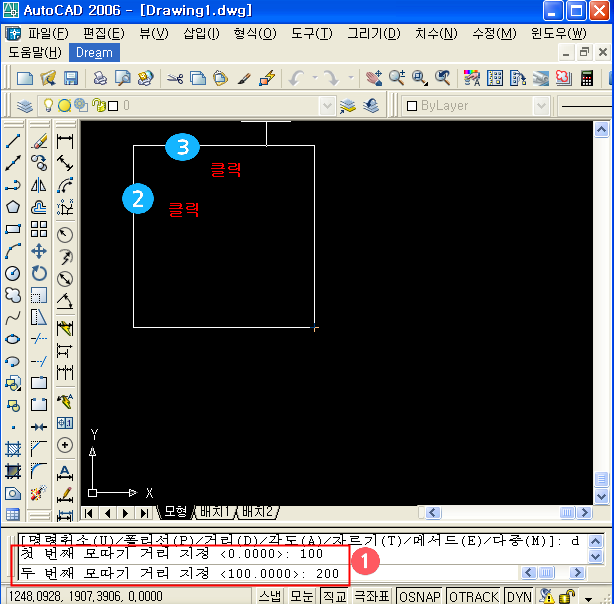The image size is (614, 604).
Task: Select the Chamfer tool
Action: (39, 448)
